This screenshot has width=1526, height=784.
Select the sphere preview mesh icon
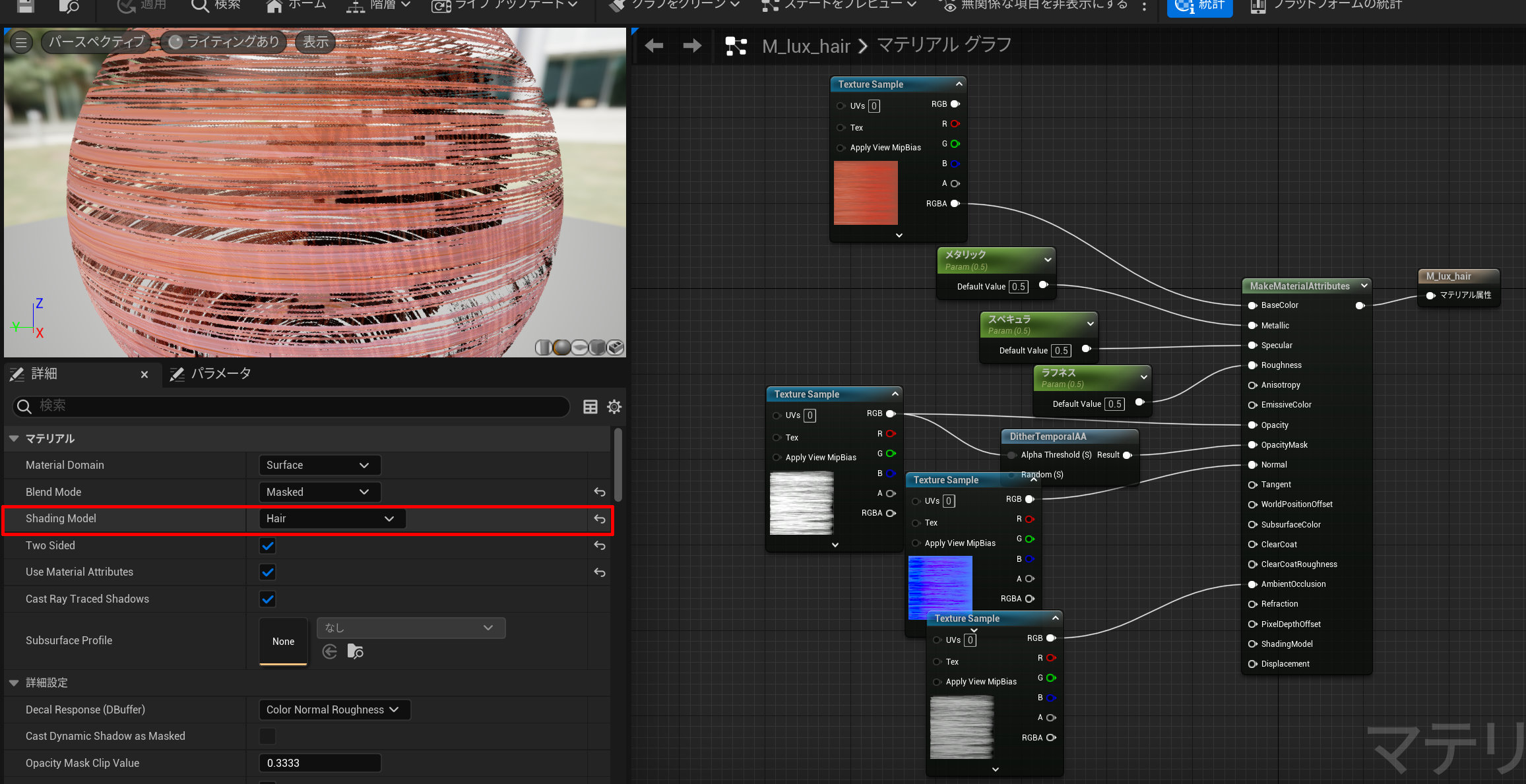click(x=561, y=347)
